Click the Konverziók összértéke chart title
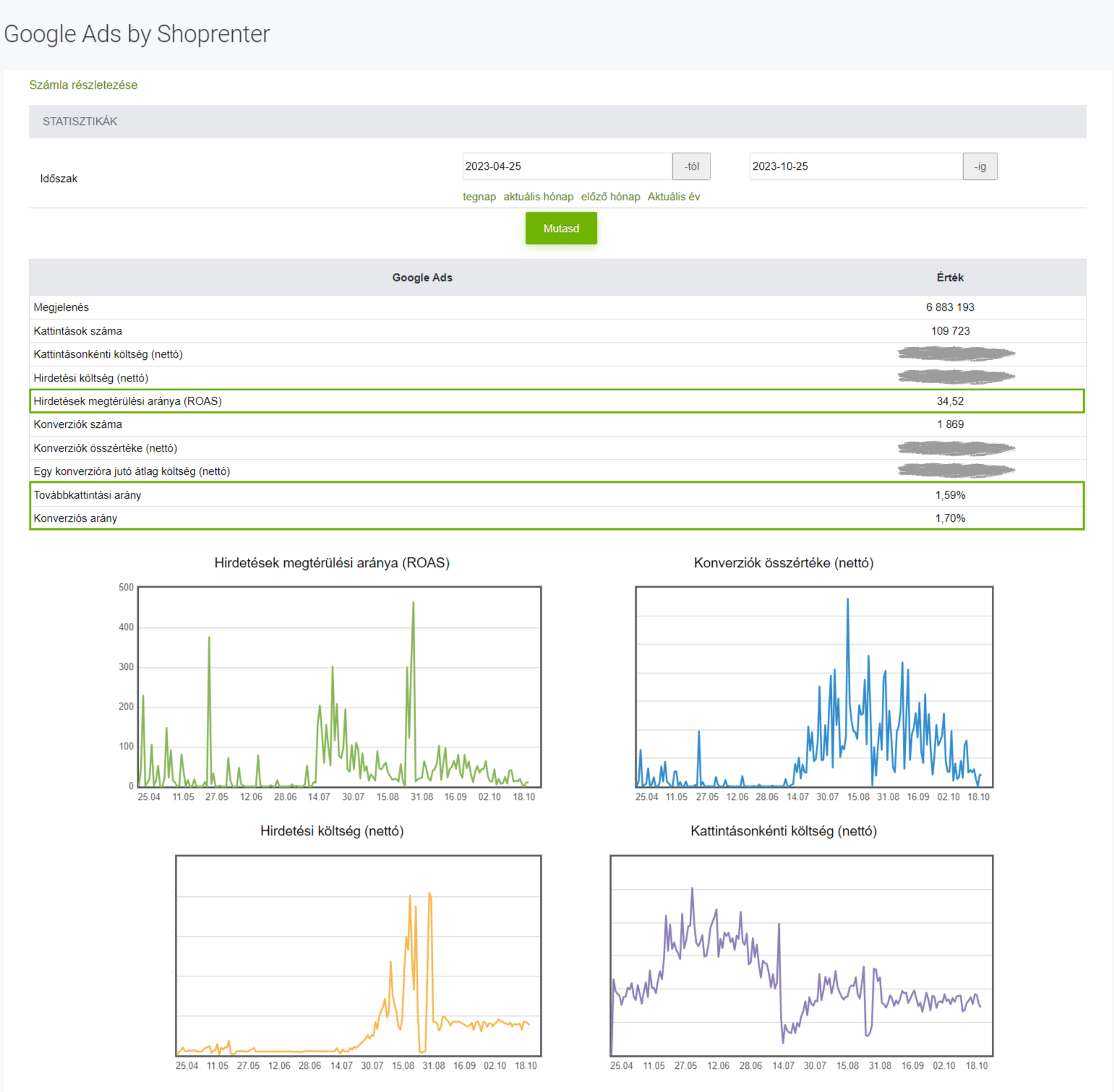 click(784, 563)
